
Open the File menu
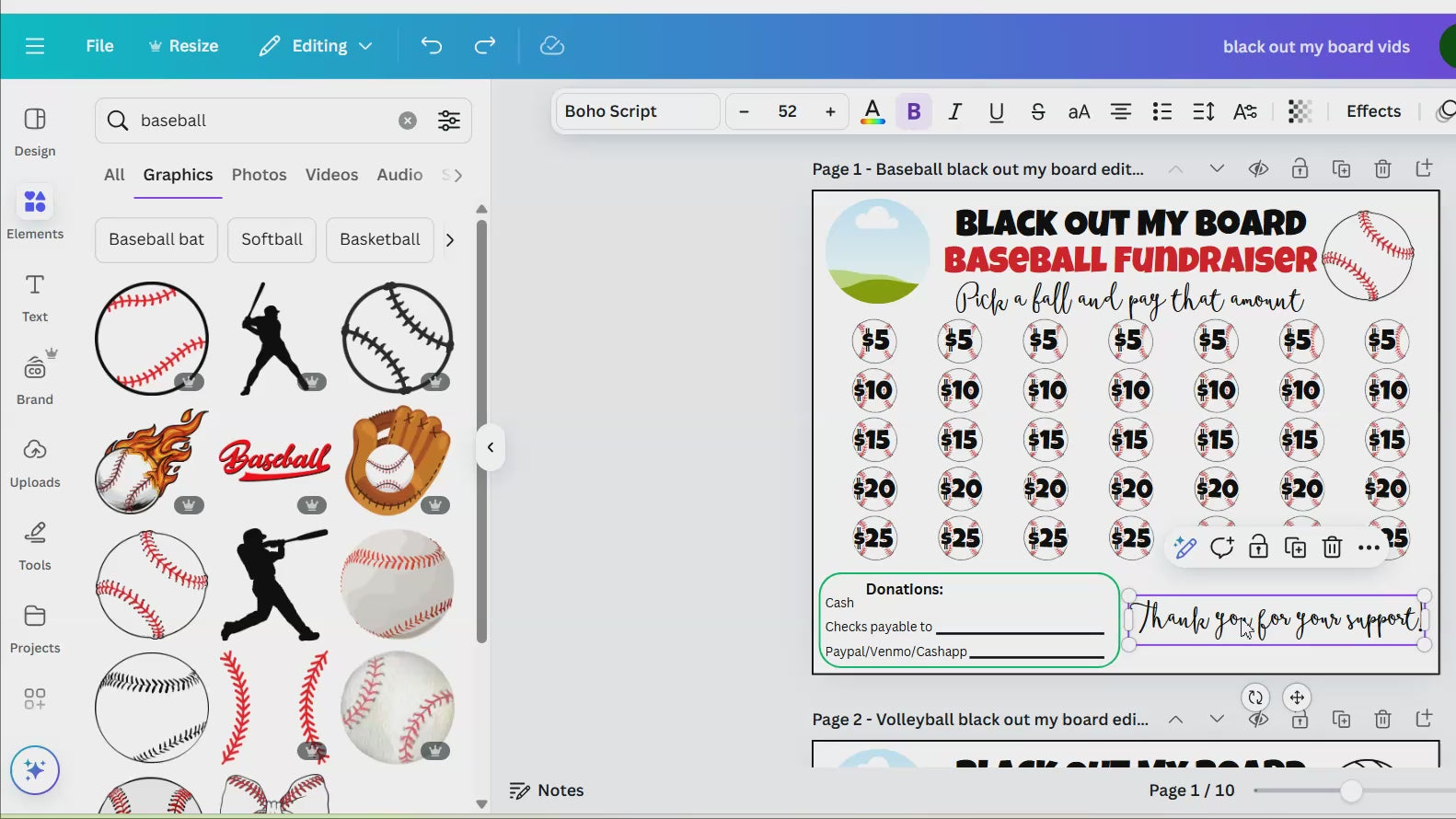click(x=99, y=46)
